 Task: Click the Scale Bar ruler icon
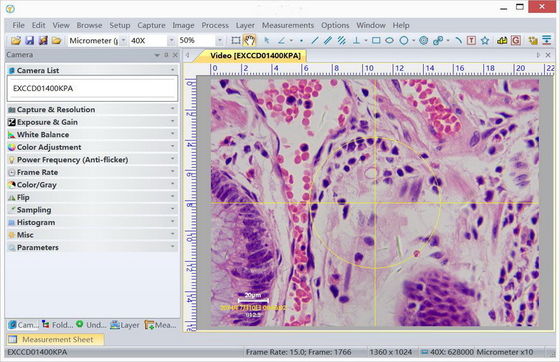[502, 40]
